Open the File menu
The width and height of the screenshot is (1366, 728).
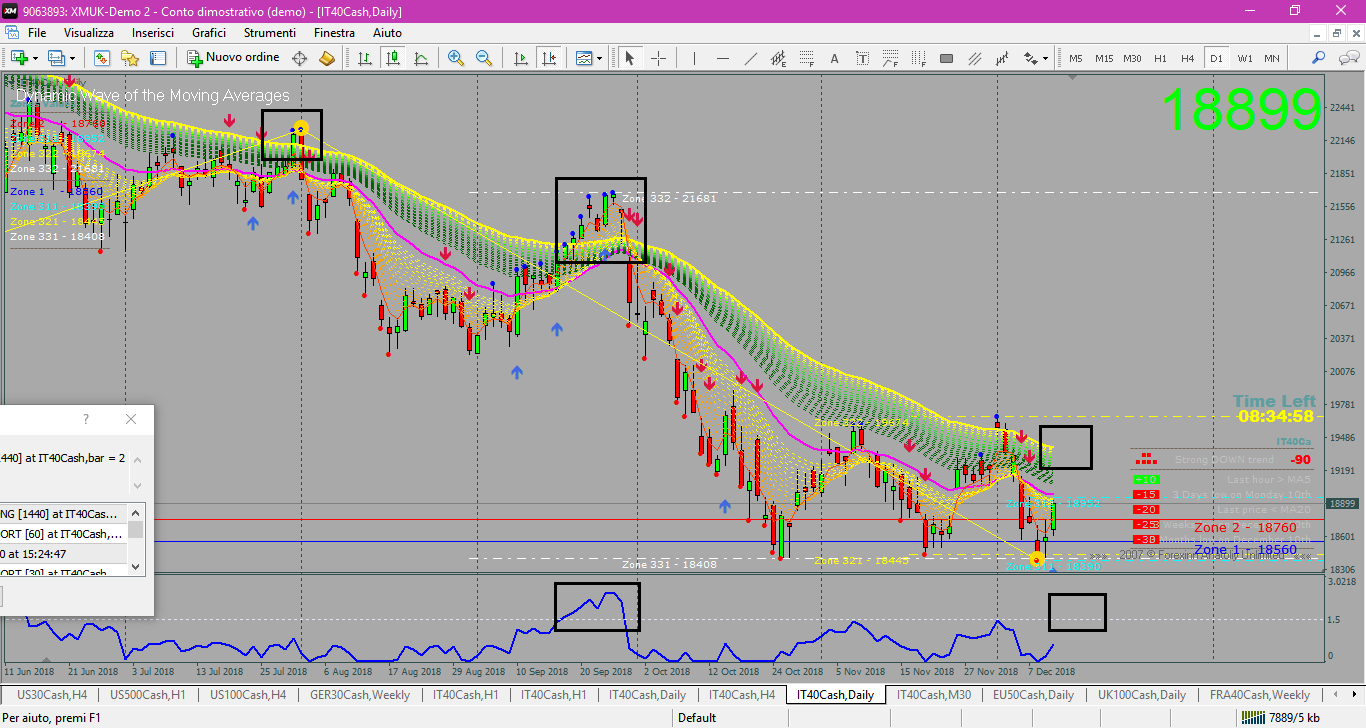click(37, 33)
